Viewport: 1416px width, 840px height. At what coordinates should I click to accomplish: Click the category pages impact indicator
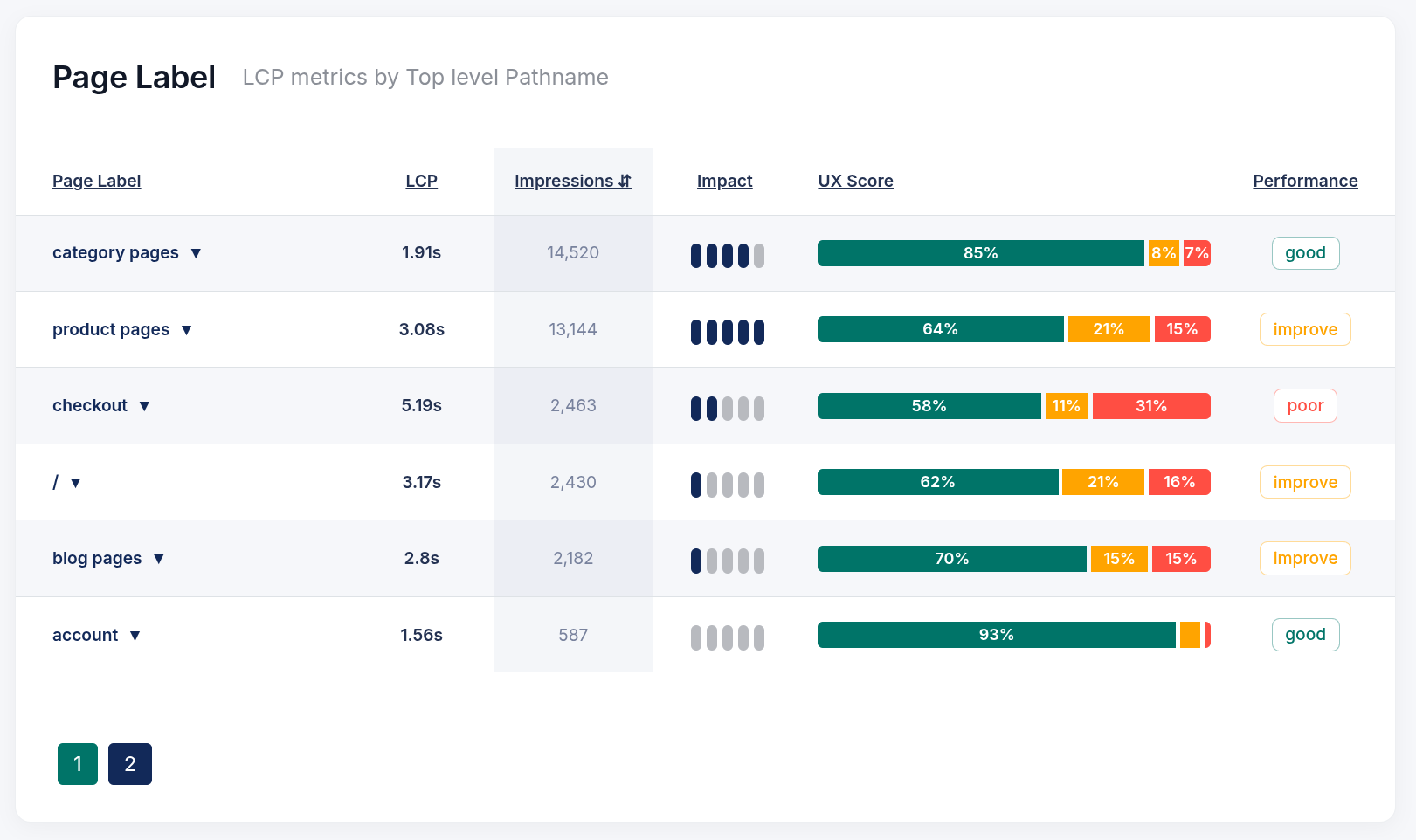click(x=727, y=256)
